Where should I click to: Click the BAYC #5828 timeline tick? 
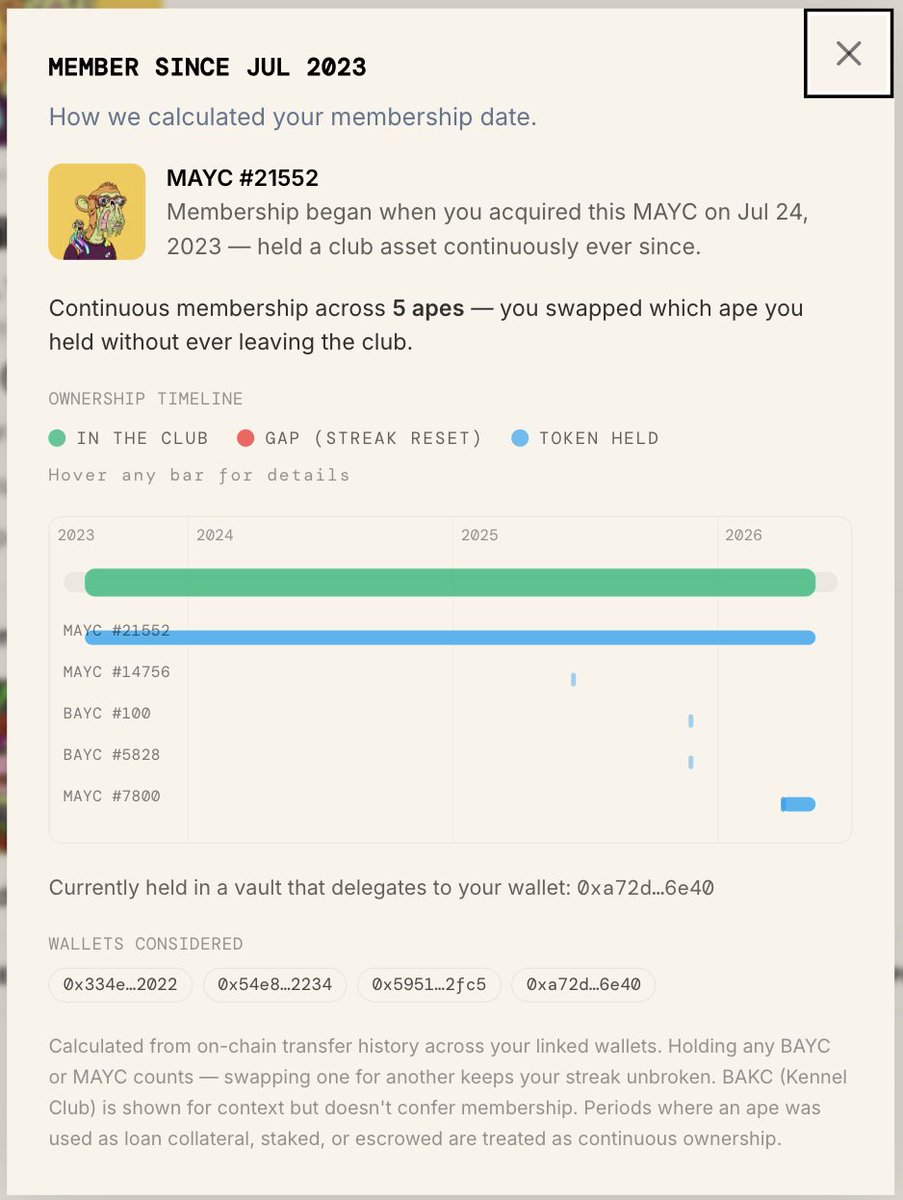coord(691,762)
